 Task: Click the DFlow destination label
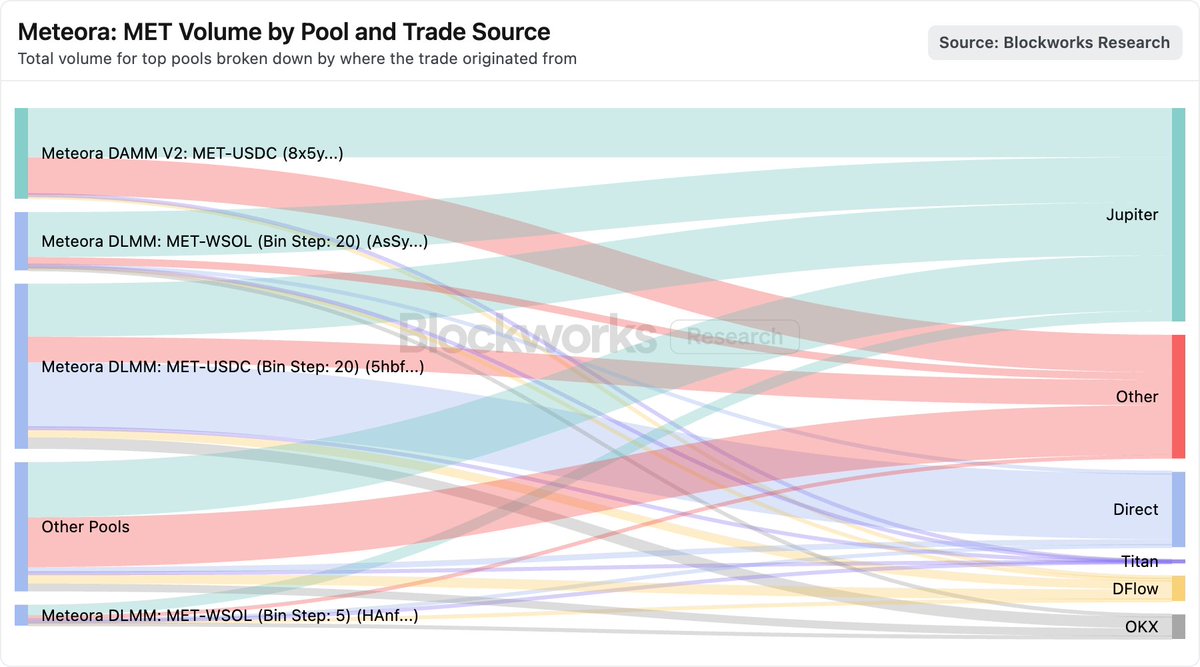[1135, 589]
